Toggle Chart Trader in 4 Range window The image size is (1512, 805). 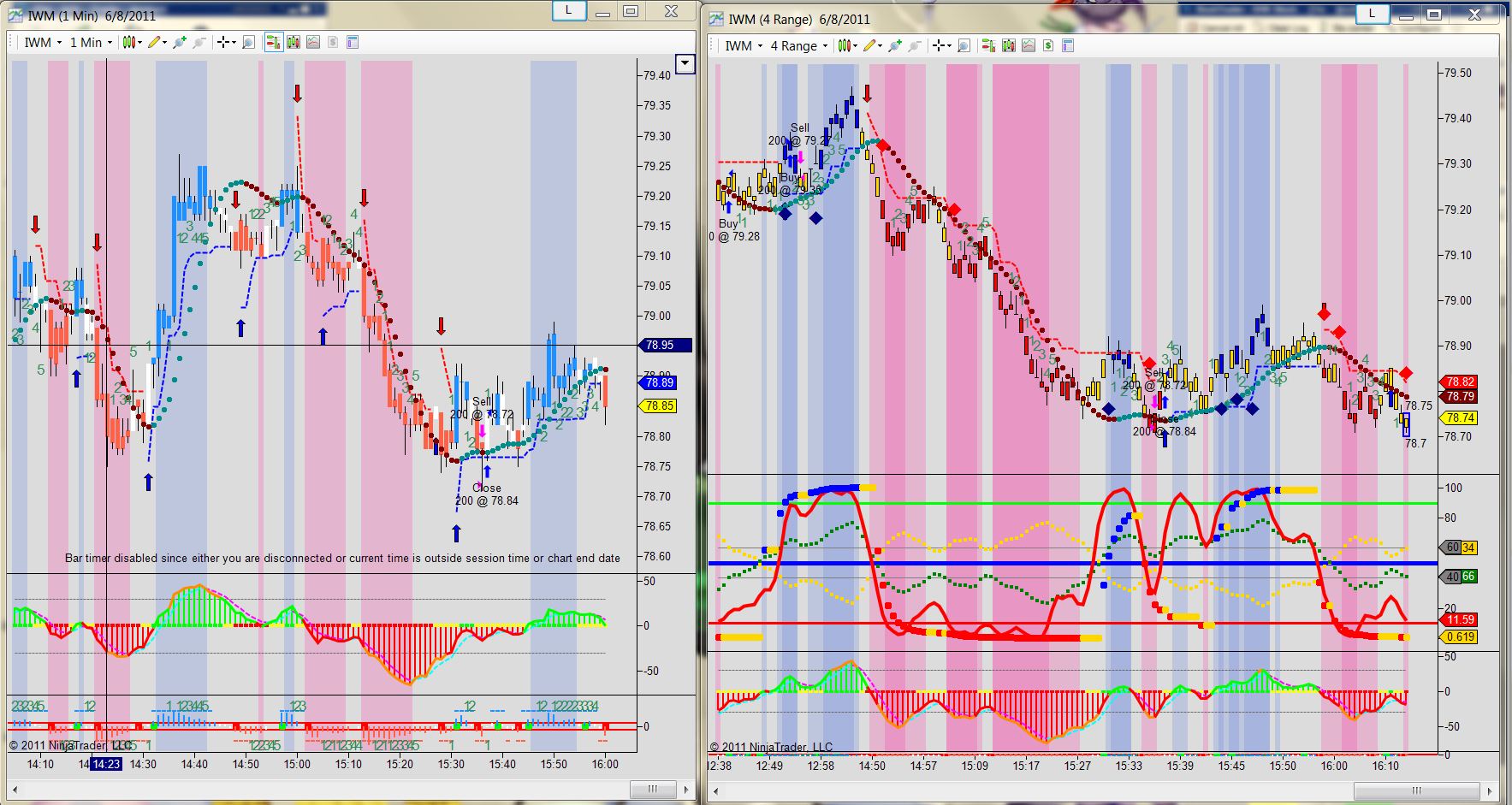coord(989,45)
